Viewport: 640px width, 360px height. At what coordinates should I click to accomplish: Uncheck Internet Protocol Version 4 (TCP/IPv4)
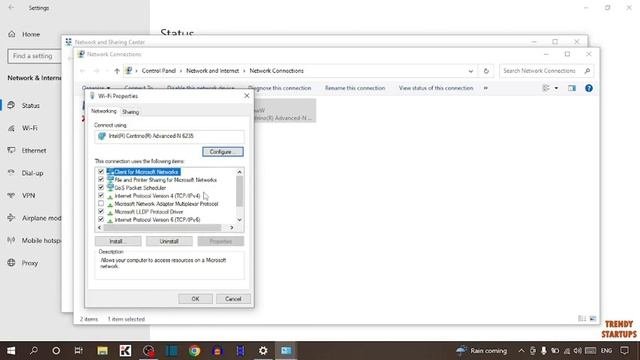pyautogui.click(x=101, y=196)
